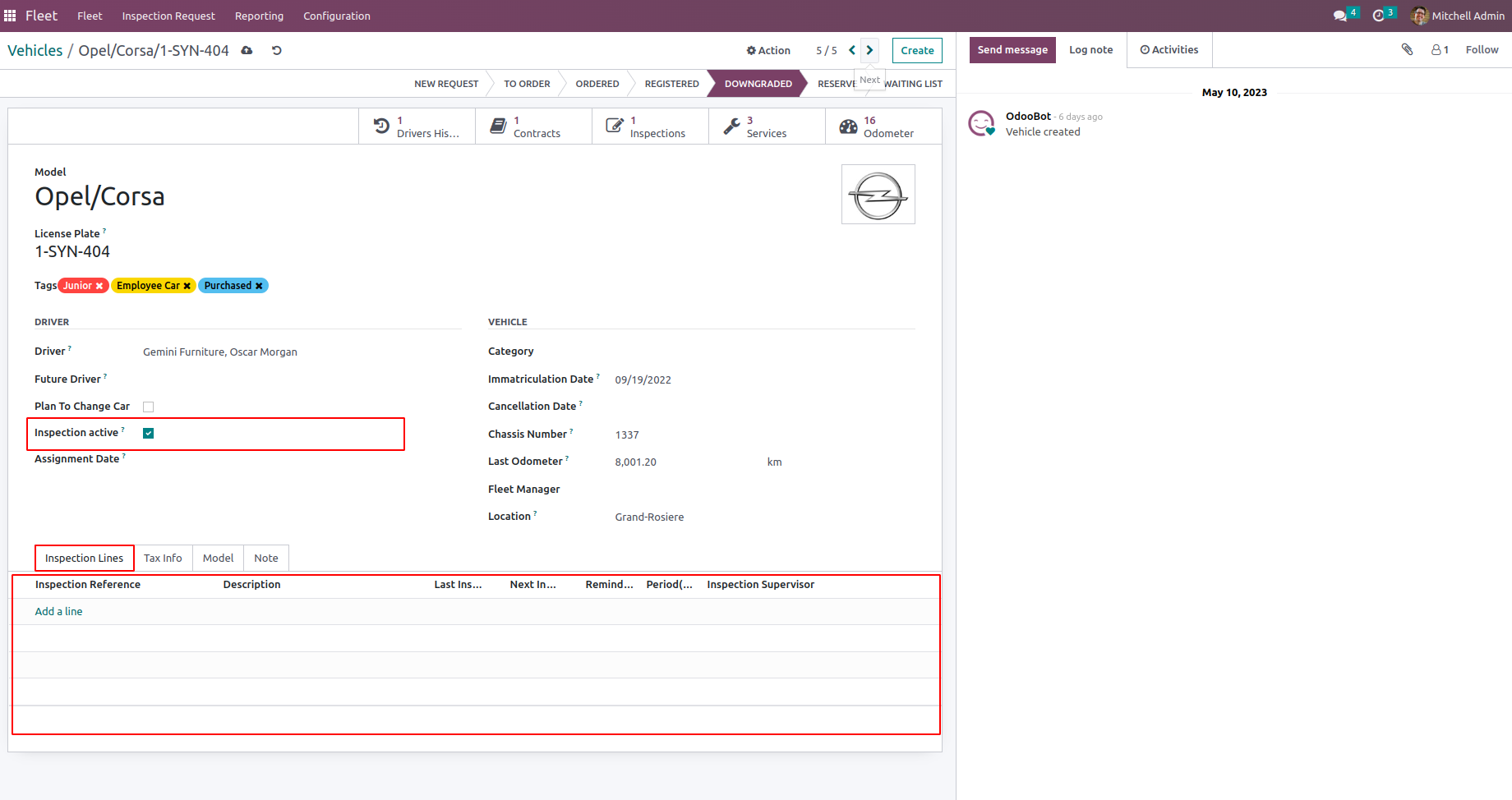Open Odometer gauge stat button
The image size is (1512, 800).
click(x=883, y=126)
